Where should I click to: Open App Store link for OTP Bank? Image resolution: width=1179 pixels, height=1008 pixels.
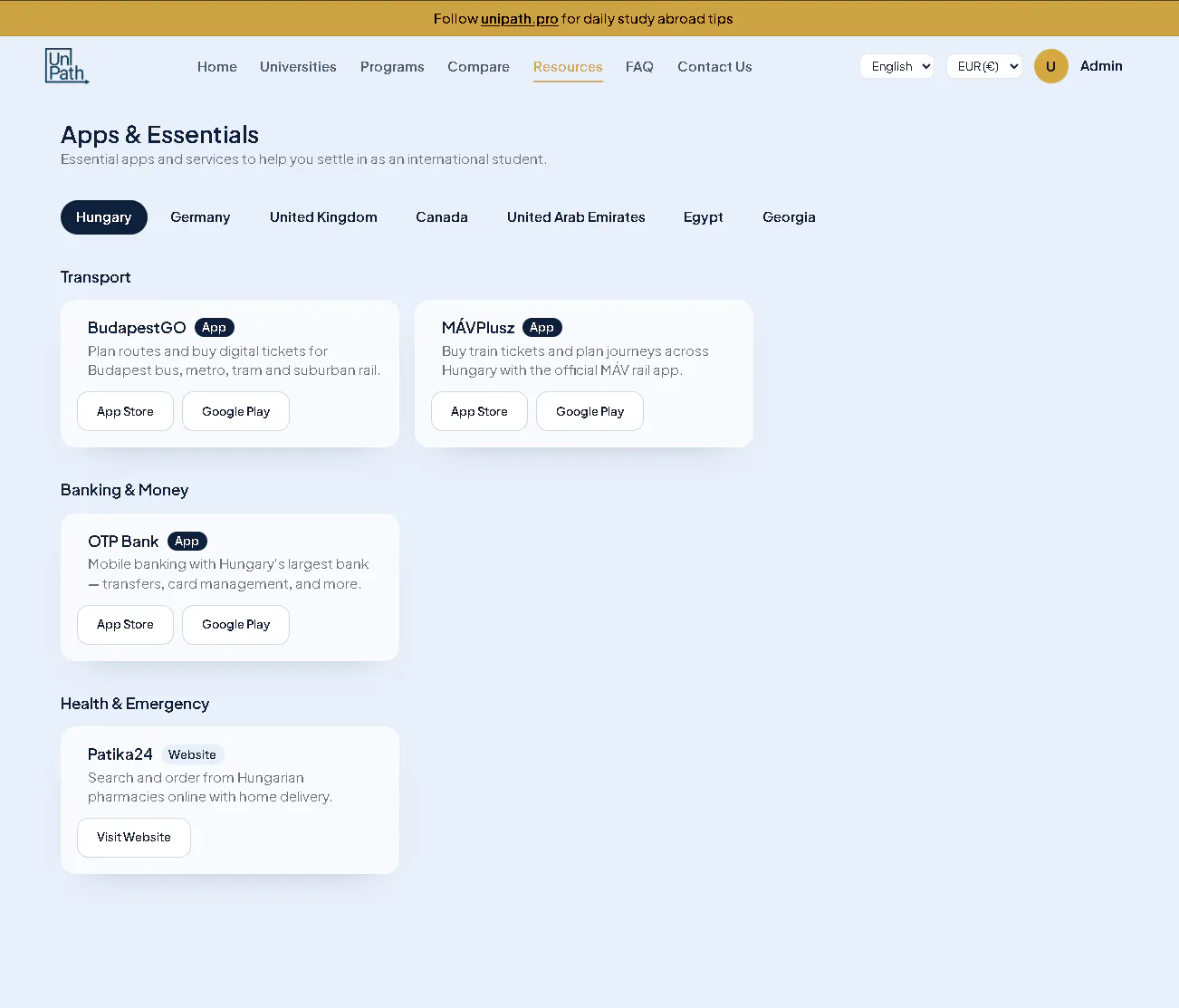pyautogui.click(x=125, y=625)
